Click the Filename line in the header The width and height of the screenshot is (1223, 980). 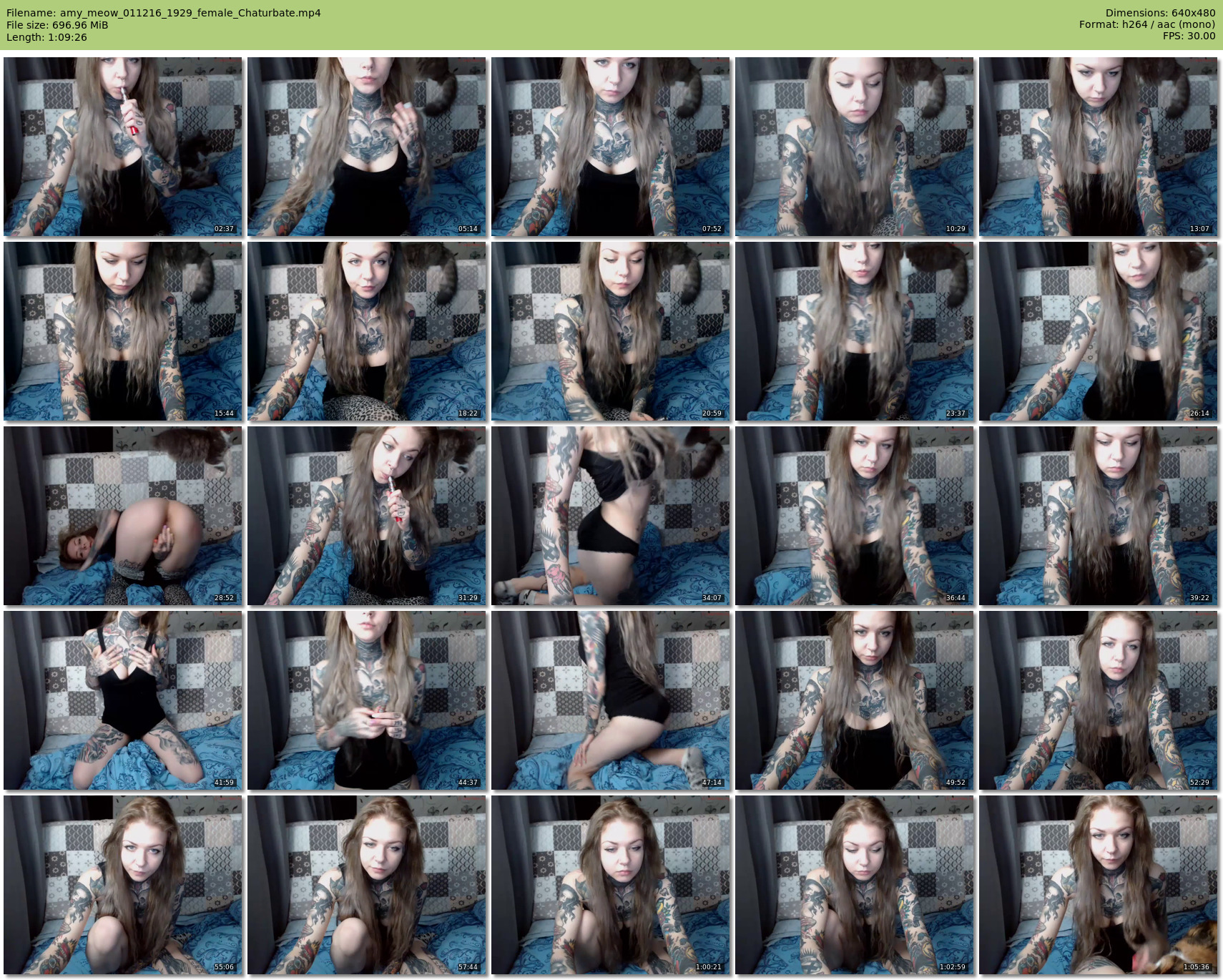[164, 13]
